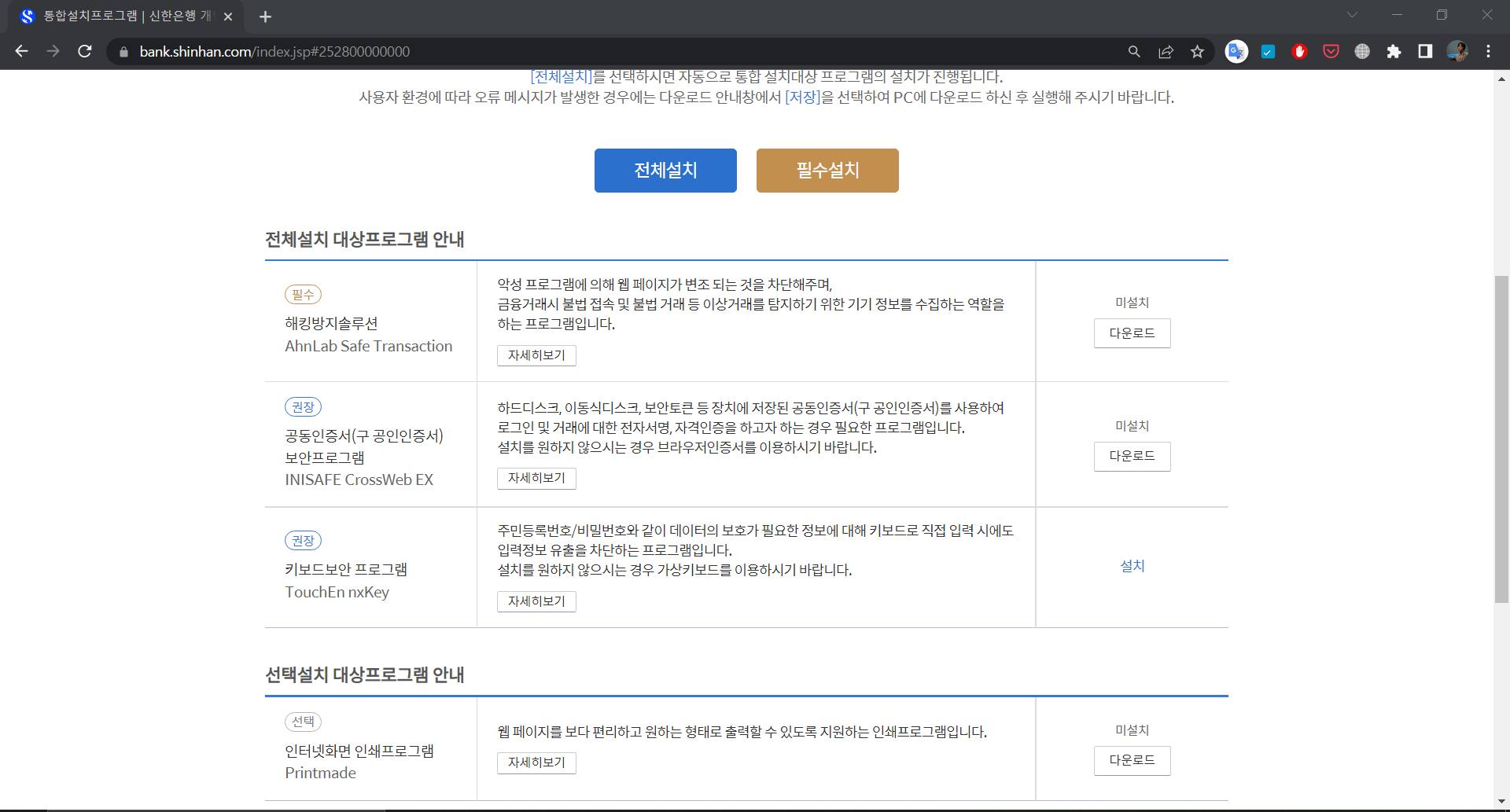Click the page vertical scrollbar thumb
Screen dimensions: 1510x812
coord(1501,439)
